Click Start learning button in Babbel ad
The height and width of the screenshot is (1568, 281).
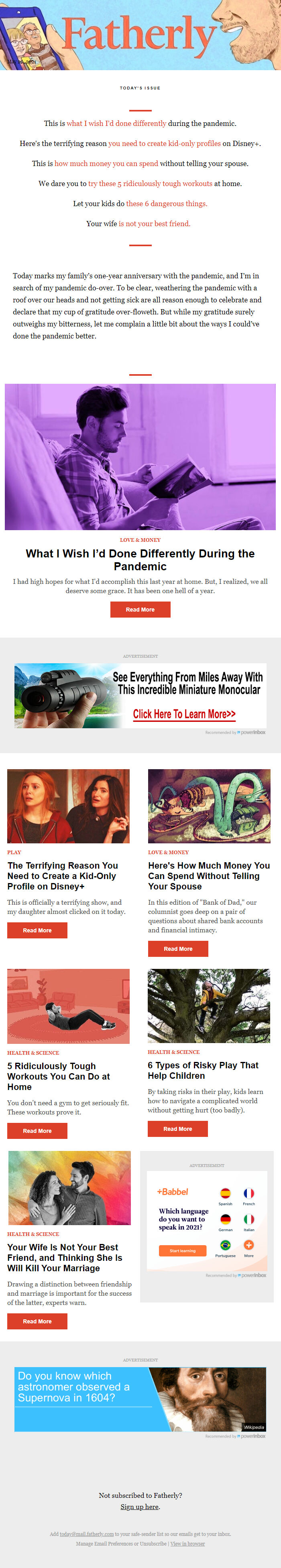tap(182, 1251)
